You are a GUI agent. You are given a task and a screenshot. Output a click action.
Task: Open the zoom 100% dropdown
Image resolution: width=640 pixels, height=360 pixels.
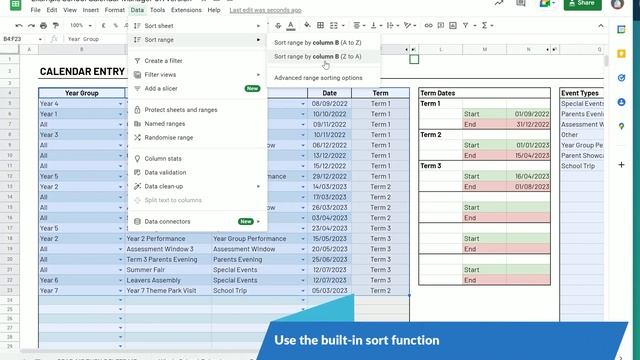pyautogui.click(x=80, y=26)
